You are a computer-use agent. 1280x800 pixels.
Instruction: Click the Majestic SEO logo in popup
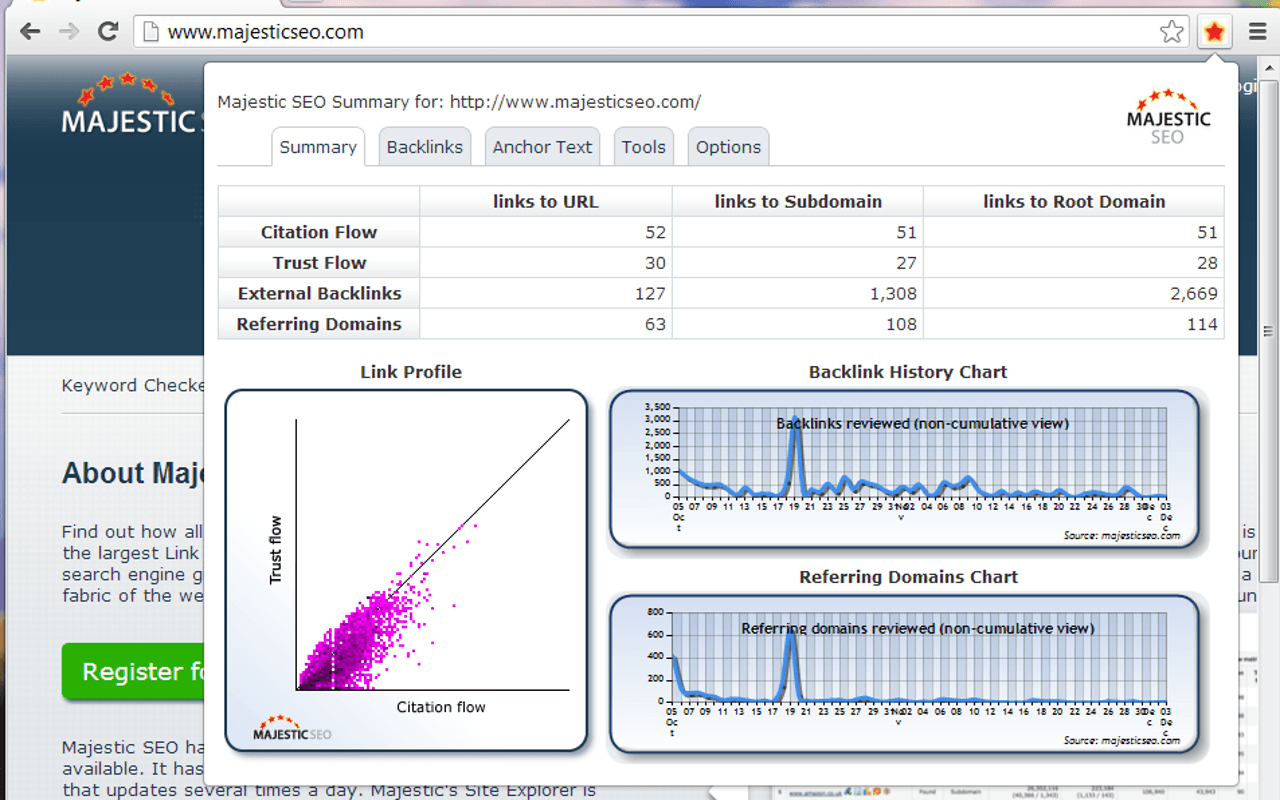(x=1168, y=117)
